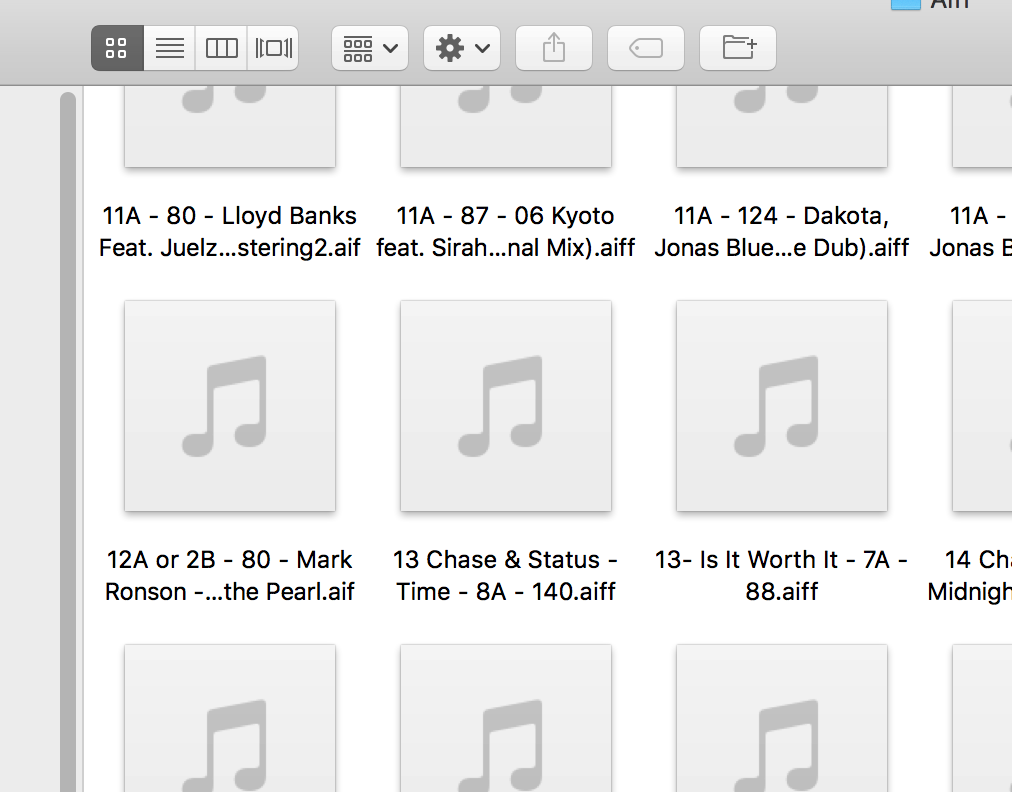Switch Finder to icon view
The image size is (1012, 792).
pos(117,48)
